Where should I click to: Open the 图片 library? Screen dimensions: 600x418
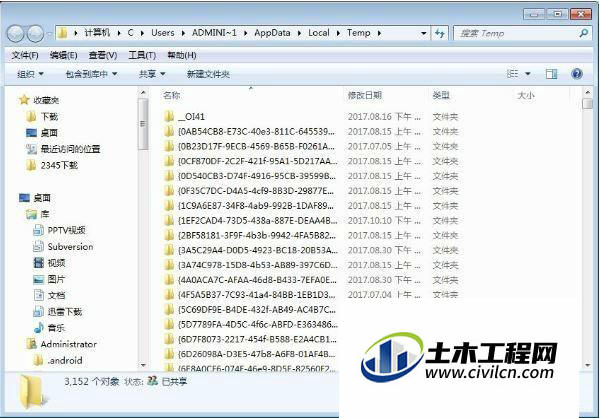(x=56, y=279)
